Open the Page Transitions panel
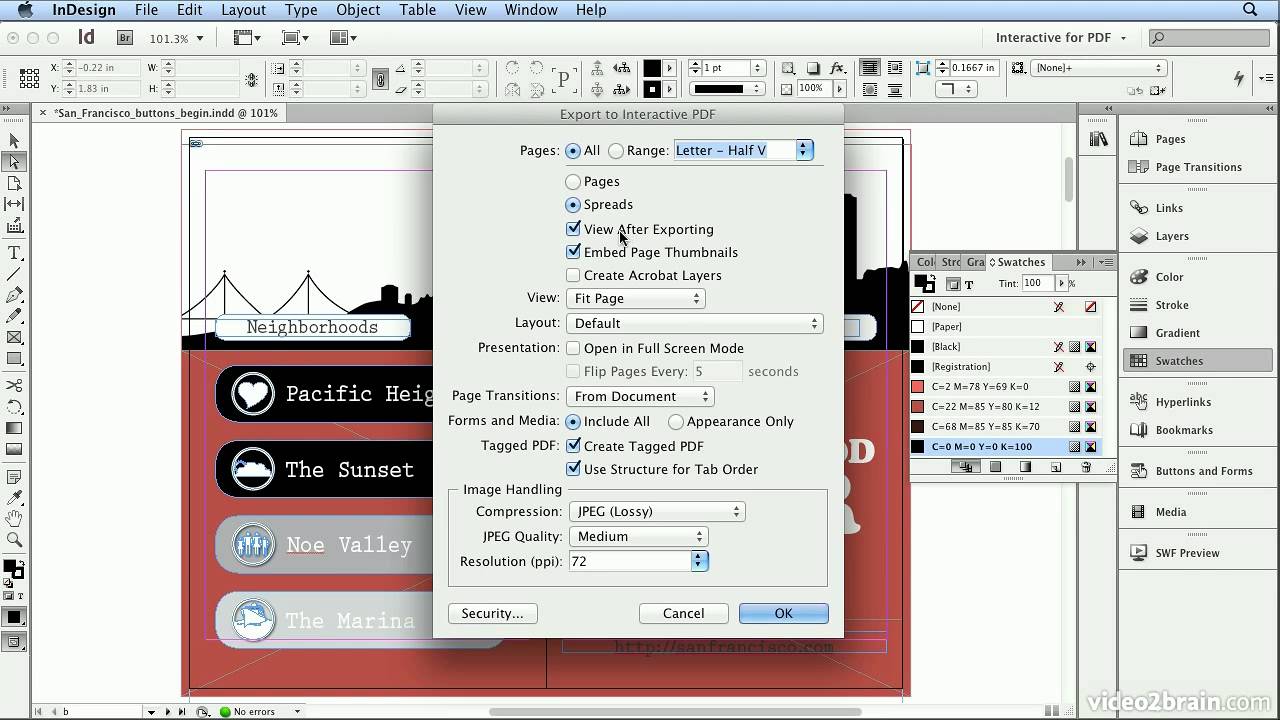Screen dimensions: 1280x720 (x=1197, y=167)
